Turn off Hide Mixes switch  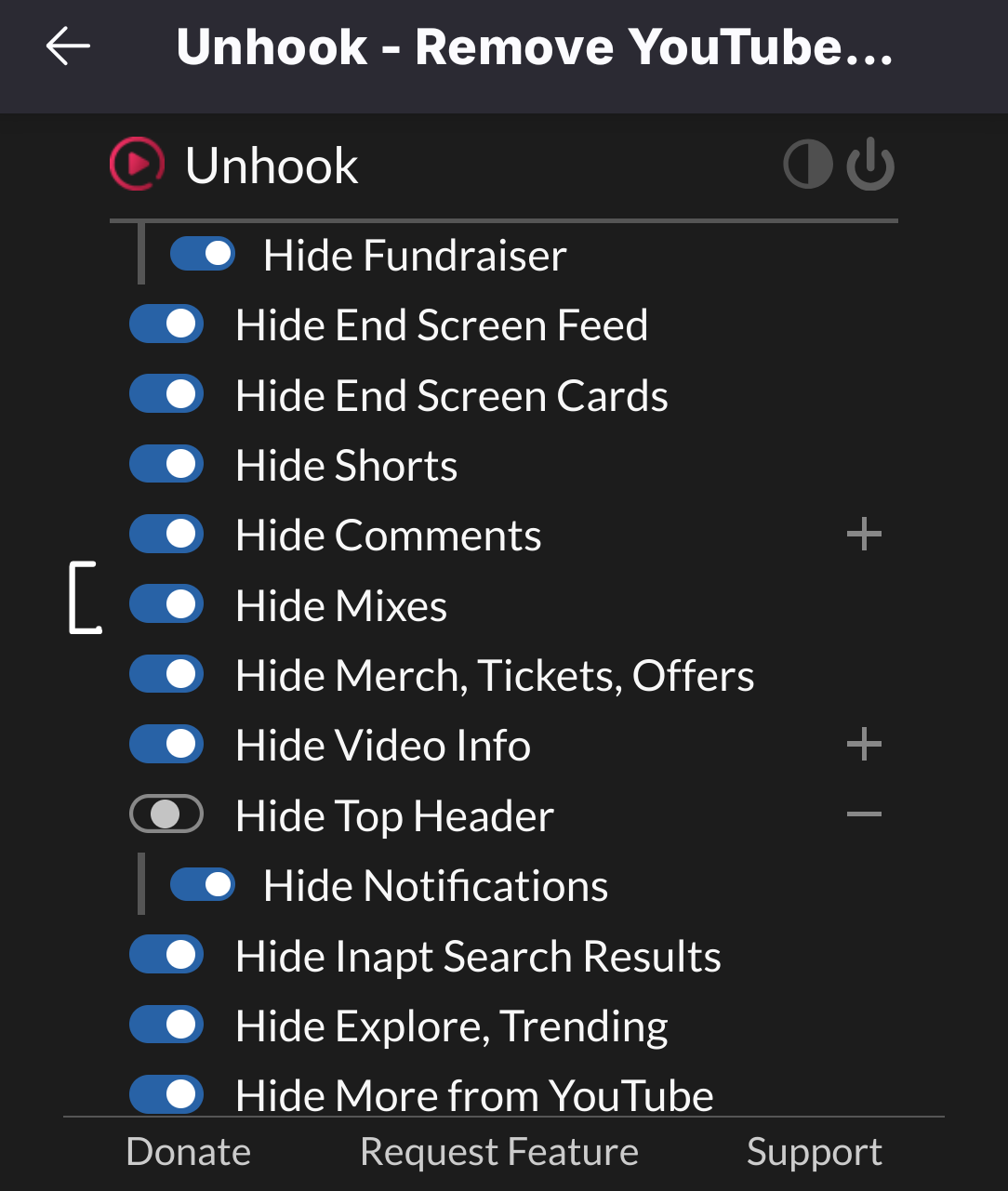(166, 604)
